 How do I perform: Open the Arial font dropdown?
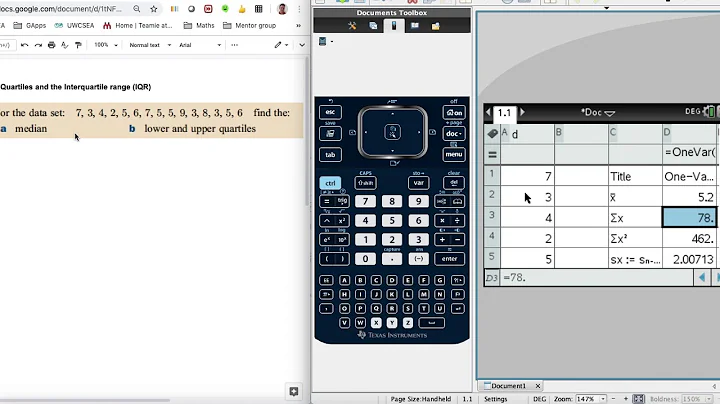[200, 45]
